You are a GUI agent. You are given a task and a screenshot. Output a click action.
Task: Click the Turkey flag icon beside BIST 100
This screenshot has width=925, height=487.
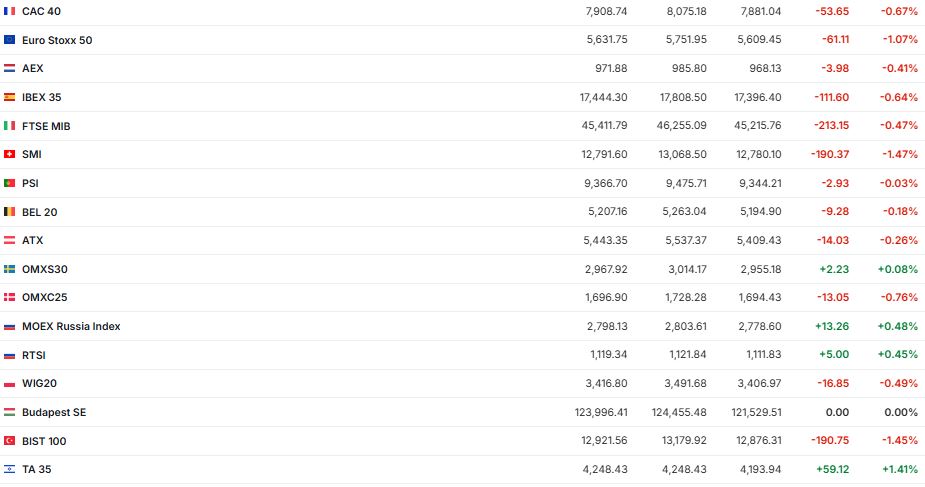[10, 441]
